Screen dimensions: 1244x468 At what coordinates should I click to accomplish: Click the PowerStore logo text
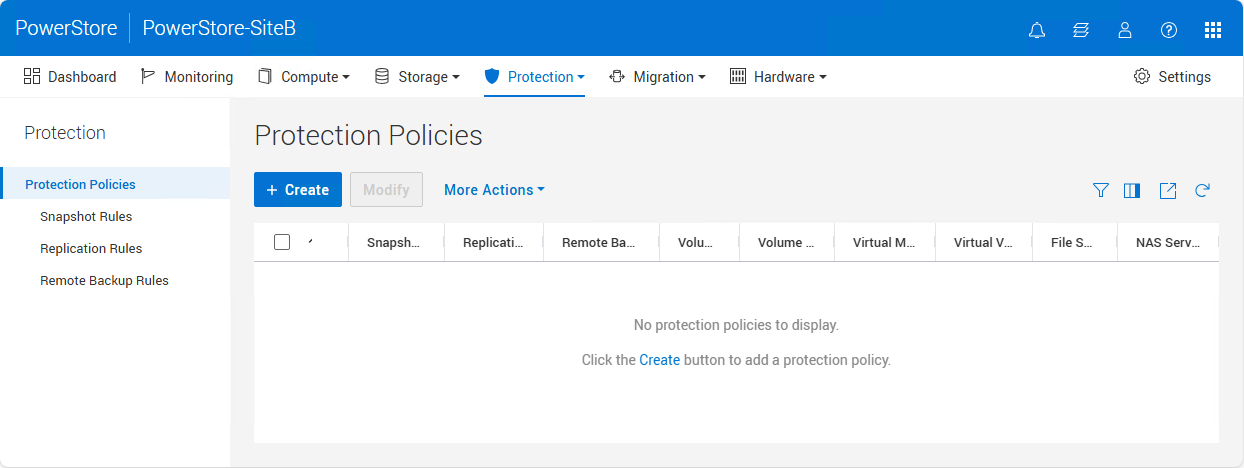click(66, 28)
